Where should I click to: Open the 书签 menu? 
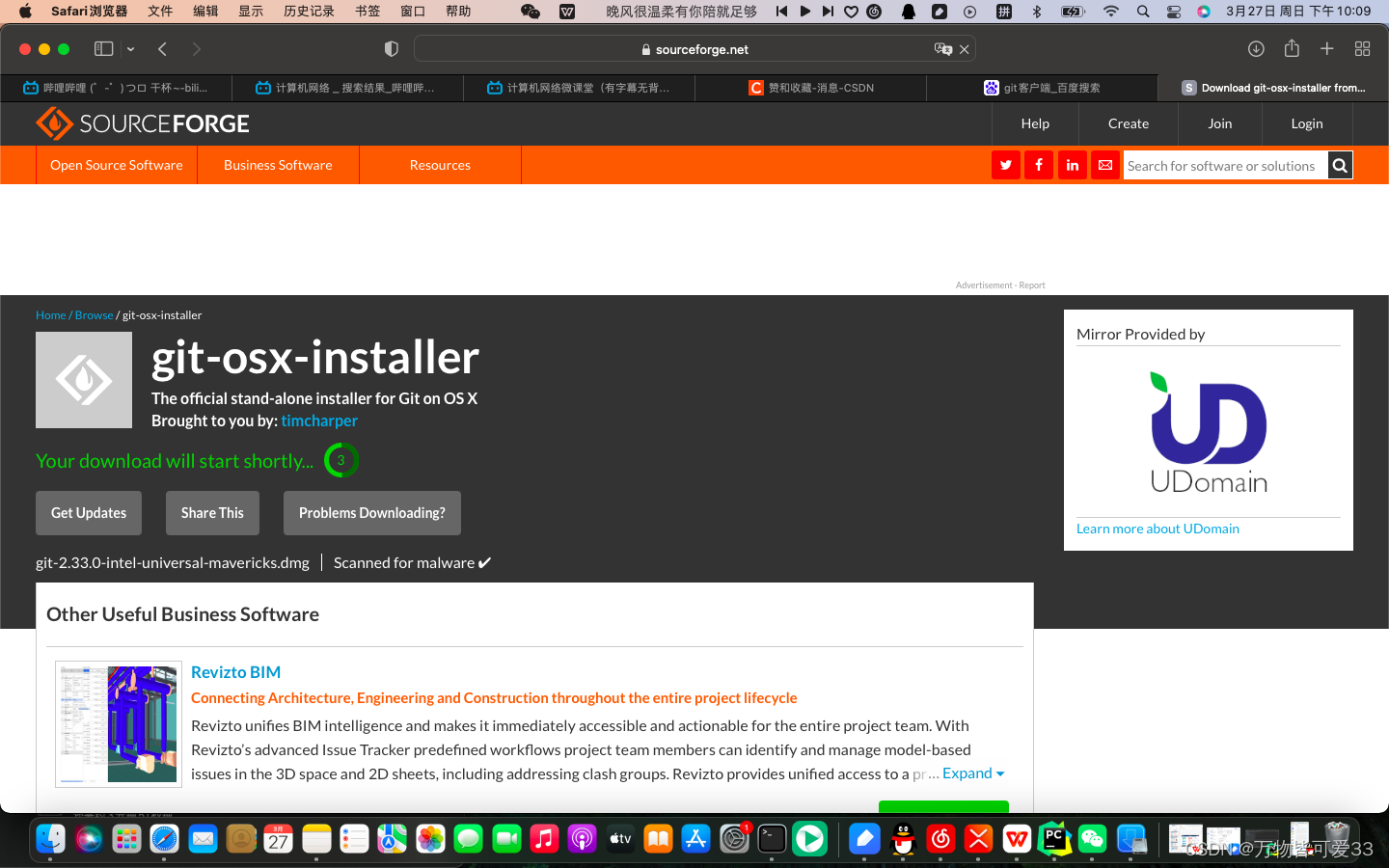[x=368, y=12]
